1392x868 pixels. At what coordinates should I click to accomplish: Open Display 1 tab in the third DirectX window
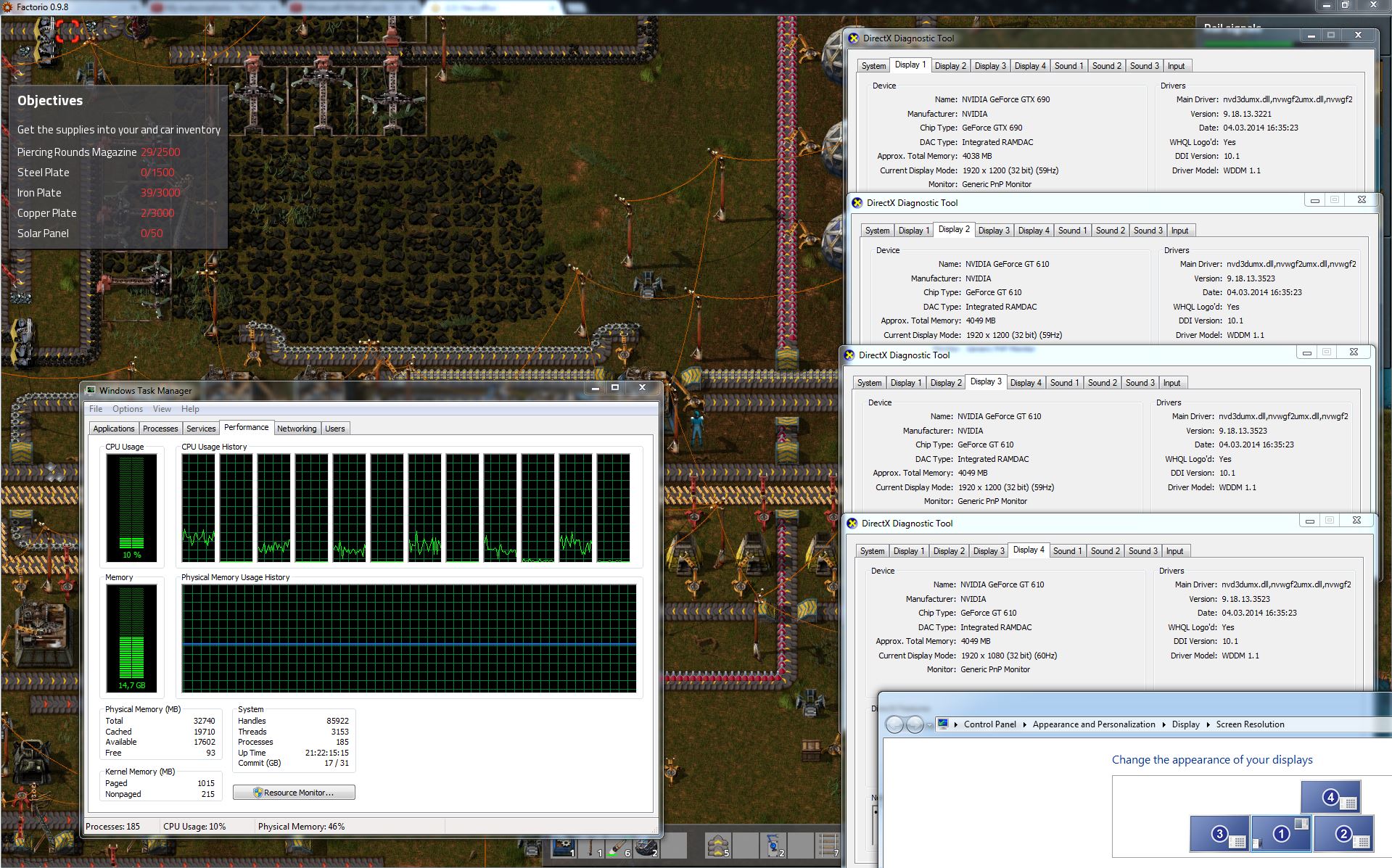point(905,383)
